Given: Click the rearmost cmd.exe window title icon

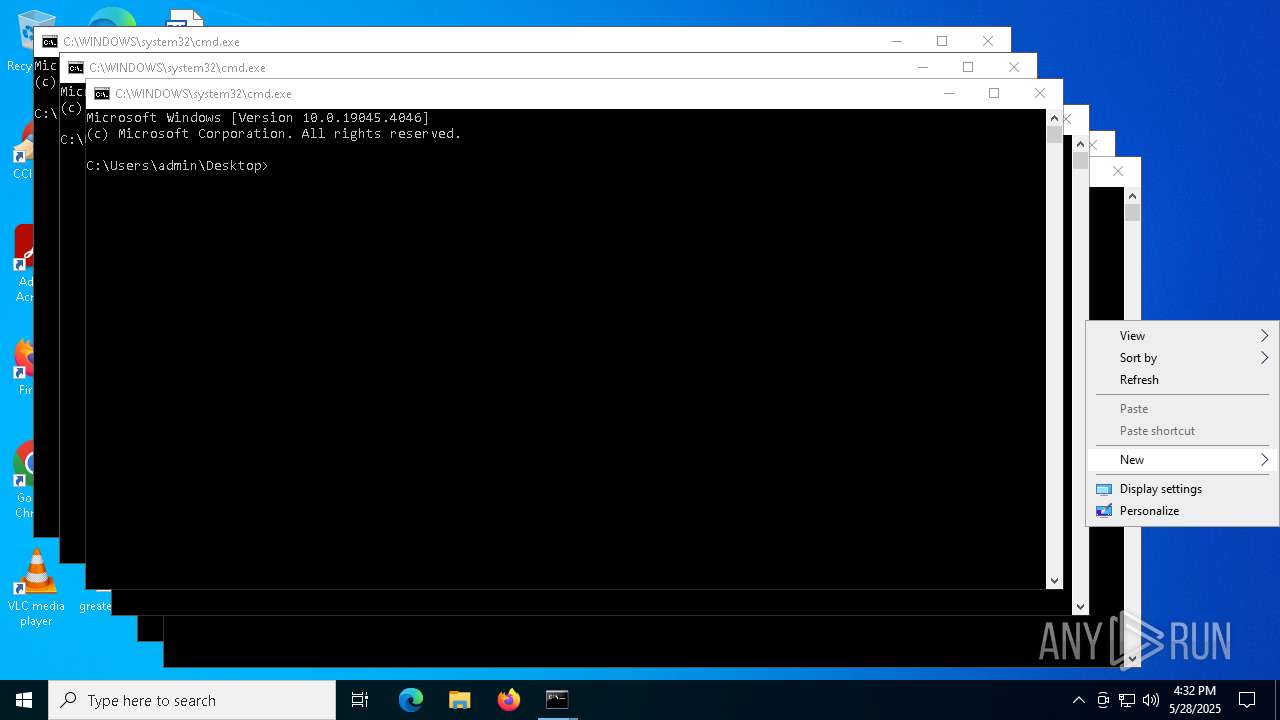Looking at the screenshot, I should tap(49, 42).
